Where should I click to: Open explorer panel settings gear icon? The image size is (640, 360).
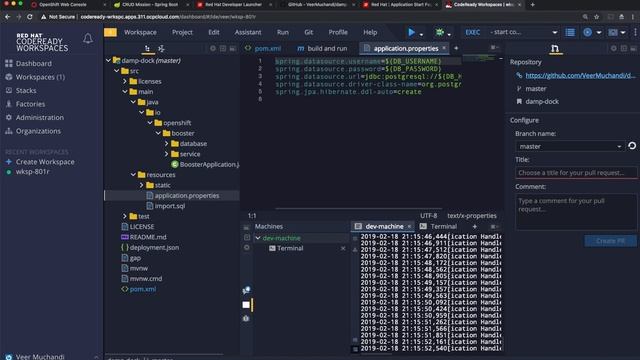(213, 48)
